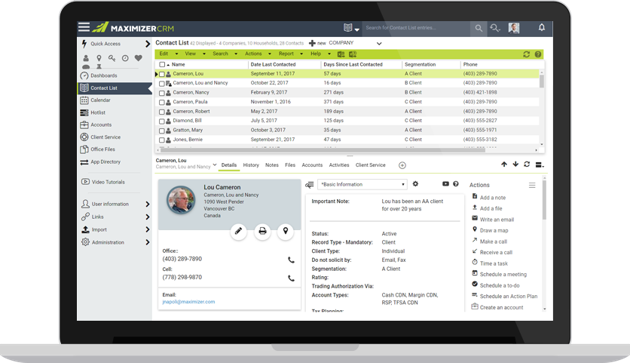Click the map pin icon on the contact card
630x363 pixels.
tap(285, 231)
